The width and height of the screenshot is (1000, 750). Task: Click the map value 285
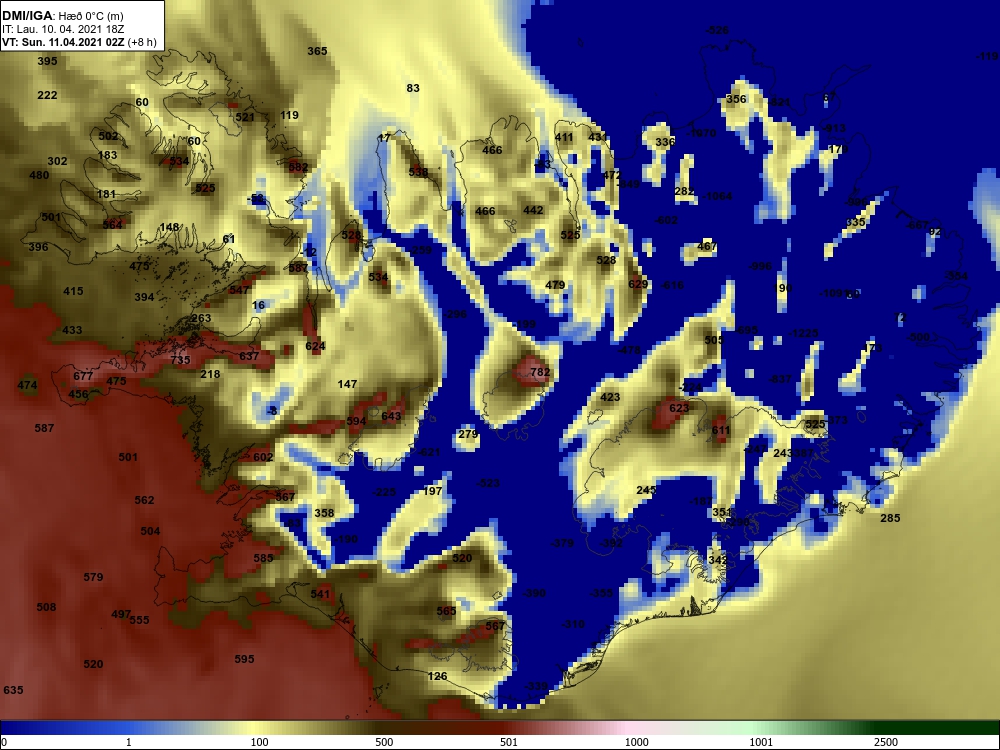click(890, 518)
